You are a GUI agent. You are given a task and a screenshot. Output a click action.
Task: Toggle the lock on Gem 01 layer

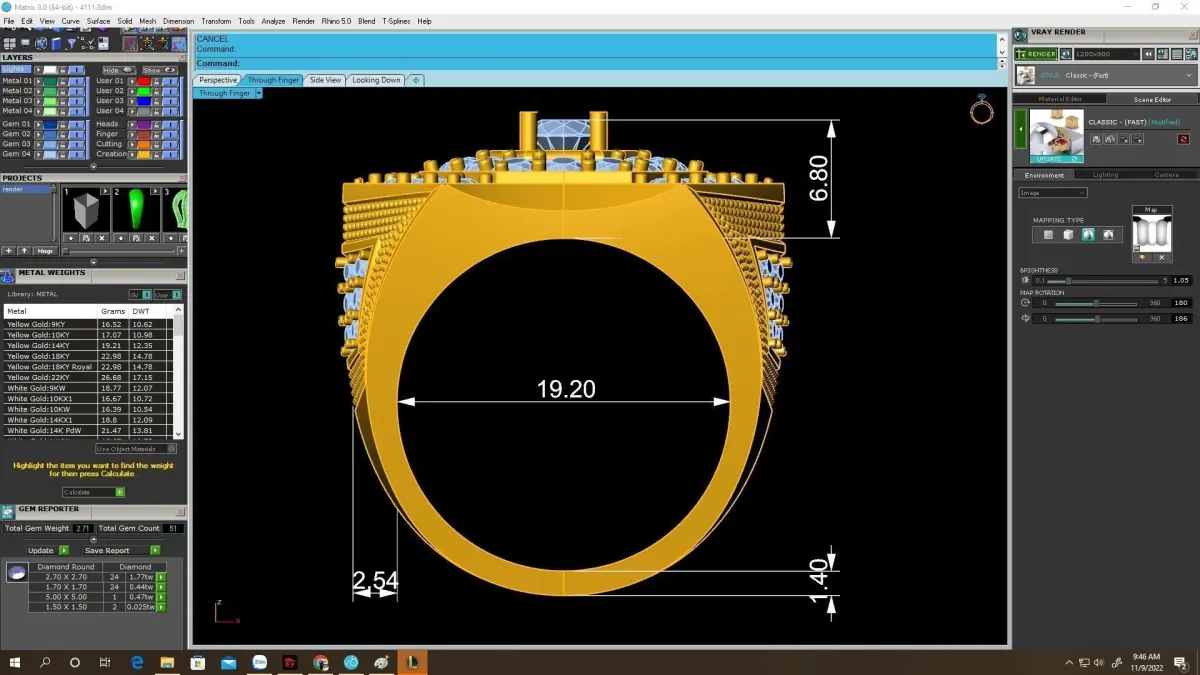pos(63,125)
